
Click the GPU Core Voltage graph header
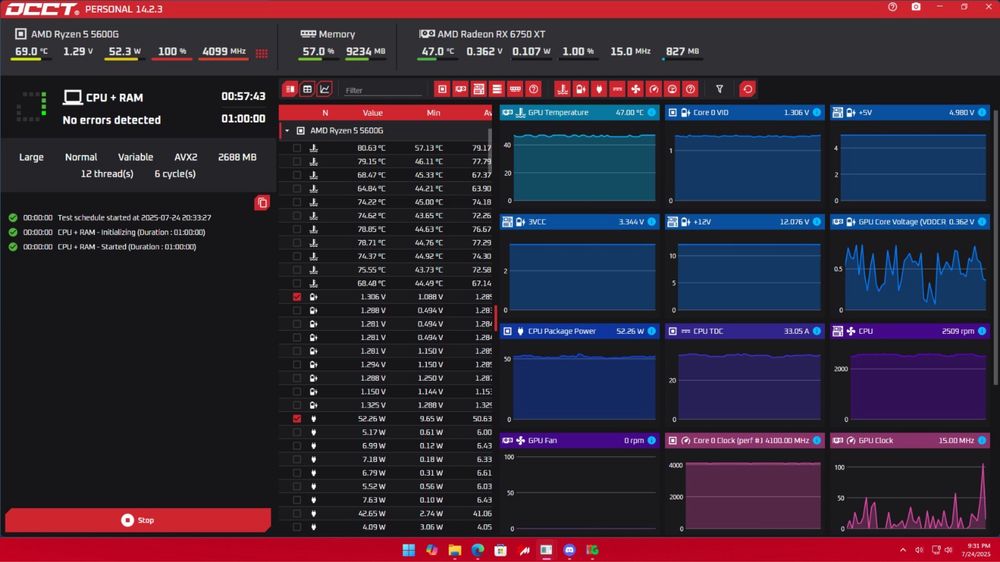click(x=909, y=222)
